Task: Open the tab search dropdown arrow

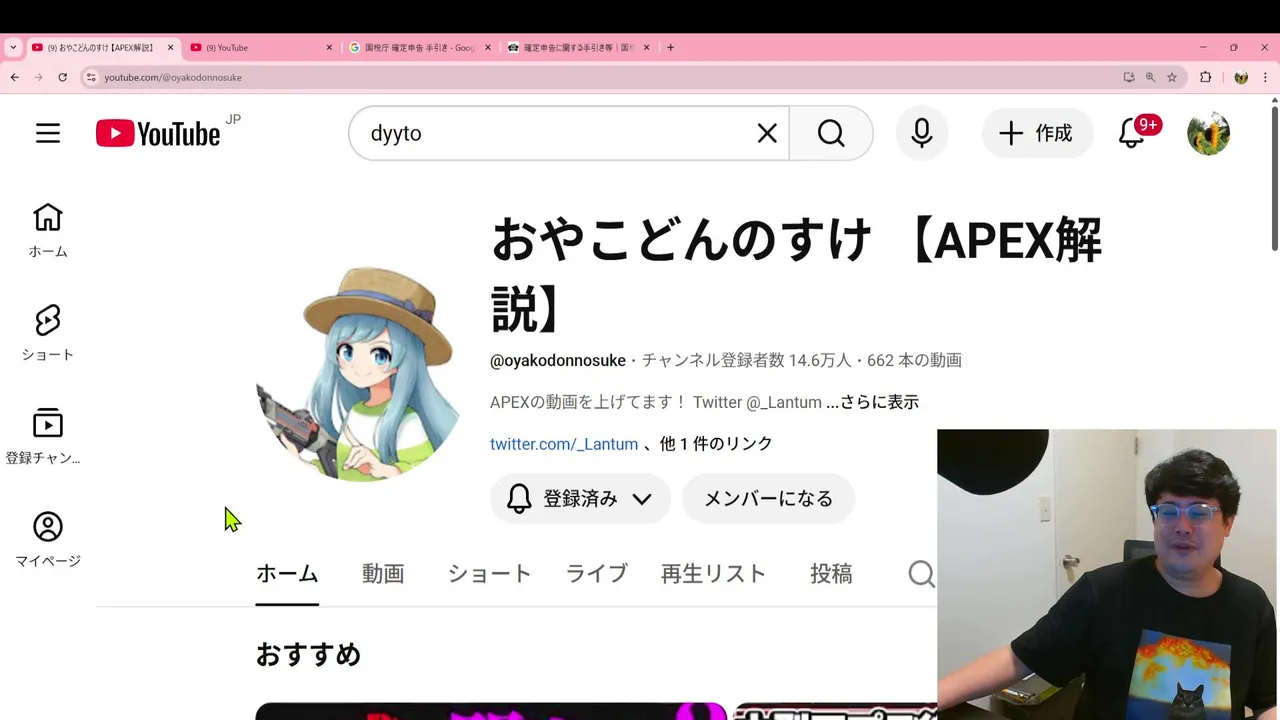Action: (x=13, y=47)
